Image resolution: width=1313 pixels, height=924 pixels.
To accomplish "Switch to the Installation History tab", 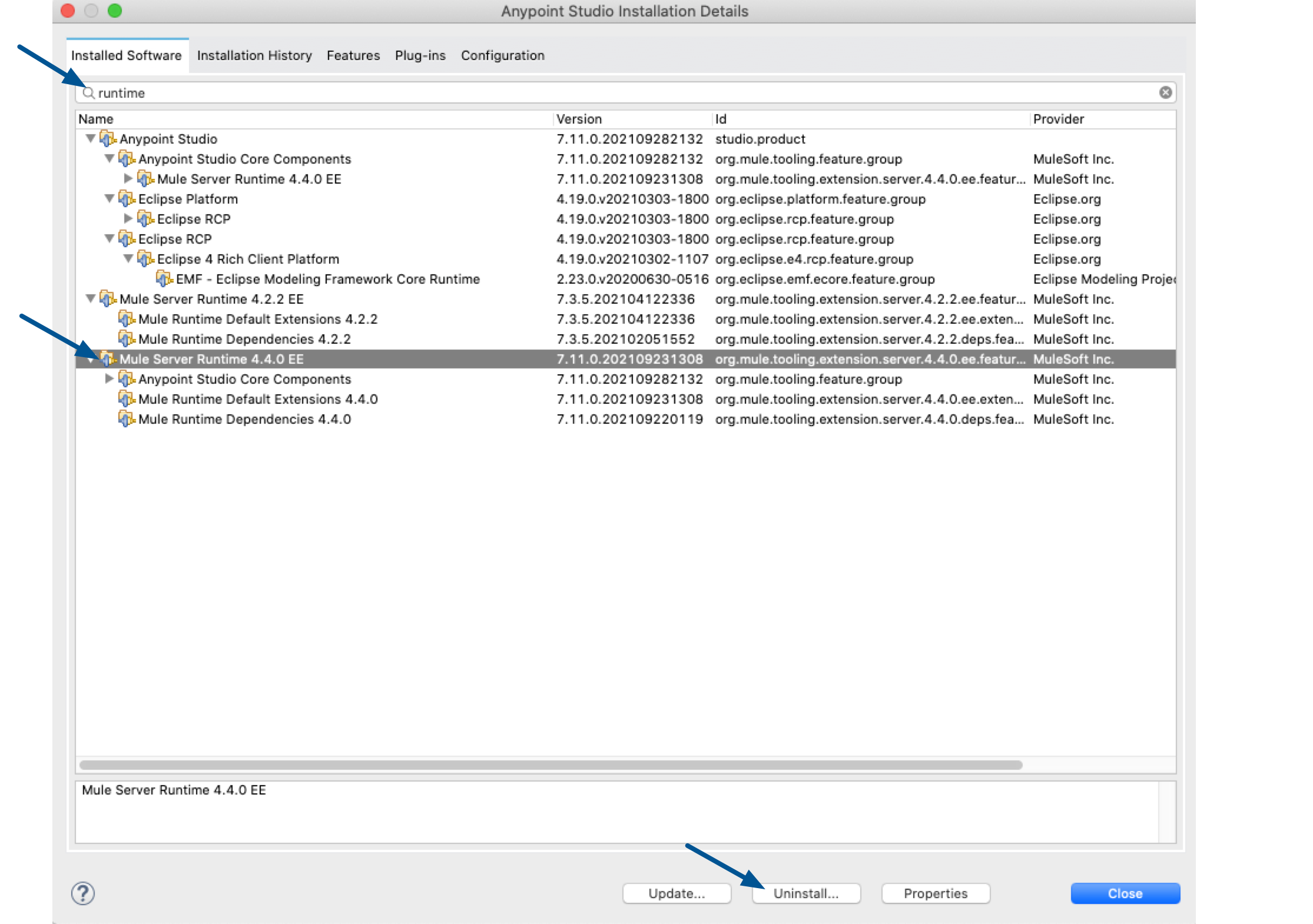I will click(254, 55).
